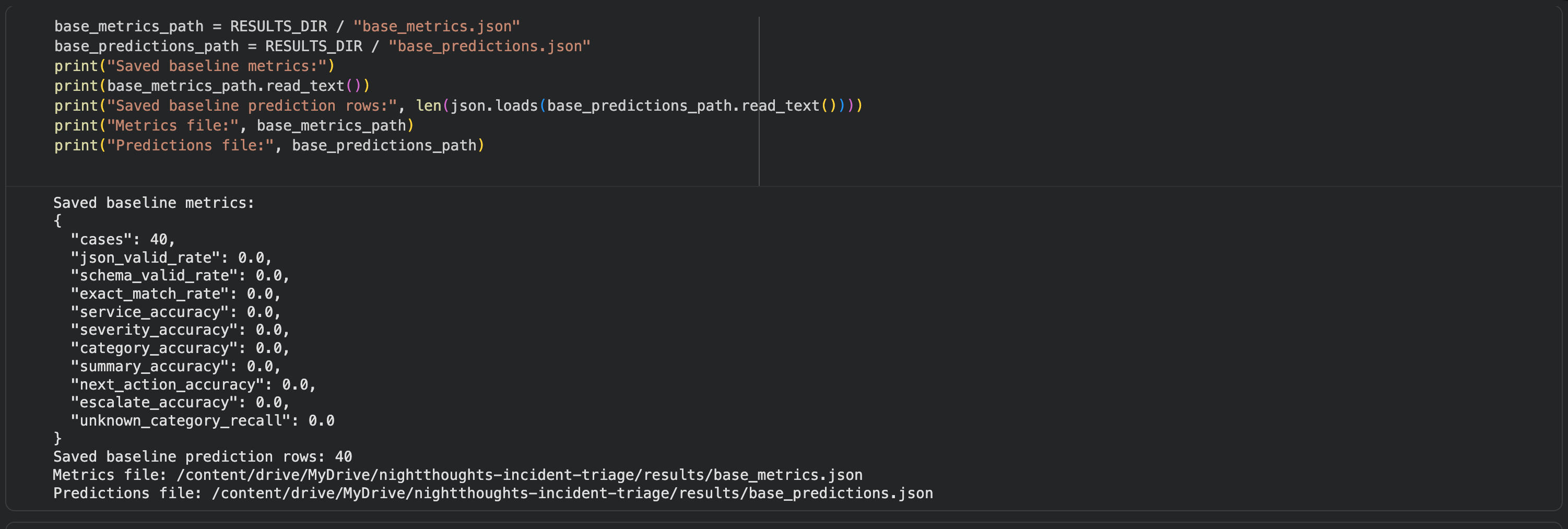Click the print "Predictions file:" code line

pyautogui.click(x=269, y=146)
